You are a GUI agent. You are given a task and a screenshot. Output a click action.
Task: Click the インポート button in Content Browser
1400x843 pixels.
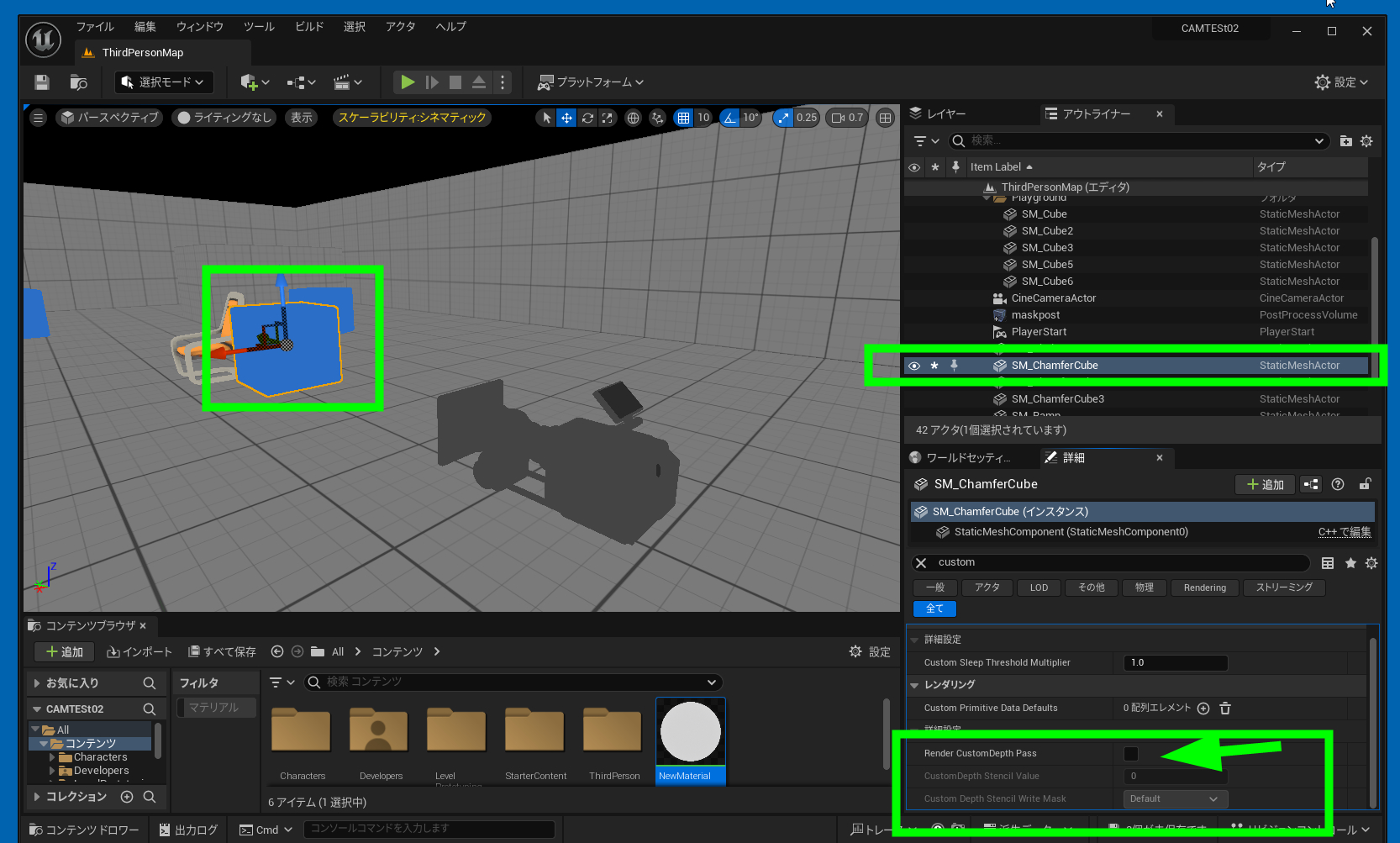pos(139,652)
